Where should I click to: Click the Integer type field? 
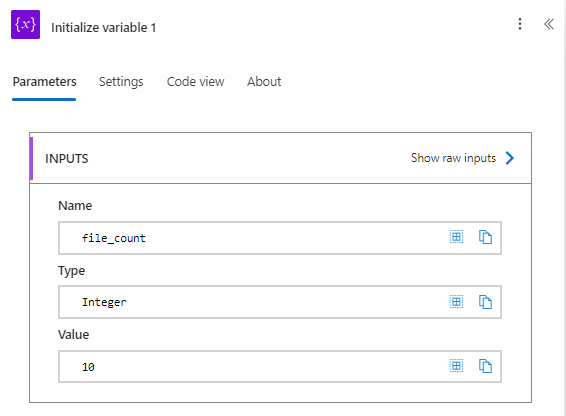280,302
